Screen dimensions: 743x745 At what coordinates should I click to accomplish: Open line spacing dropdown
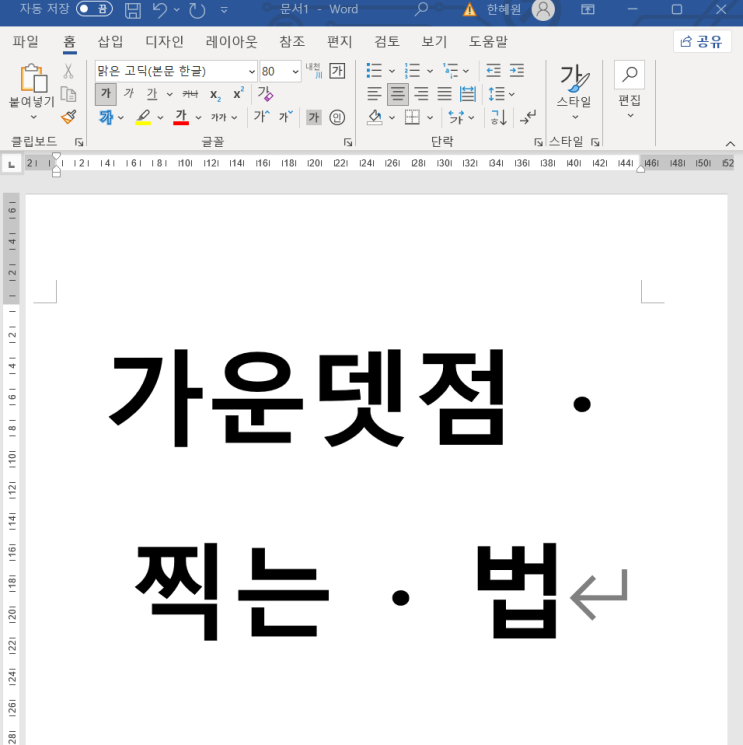coord(501,94)
